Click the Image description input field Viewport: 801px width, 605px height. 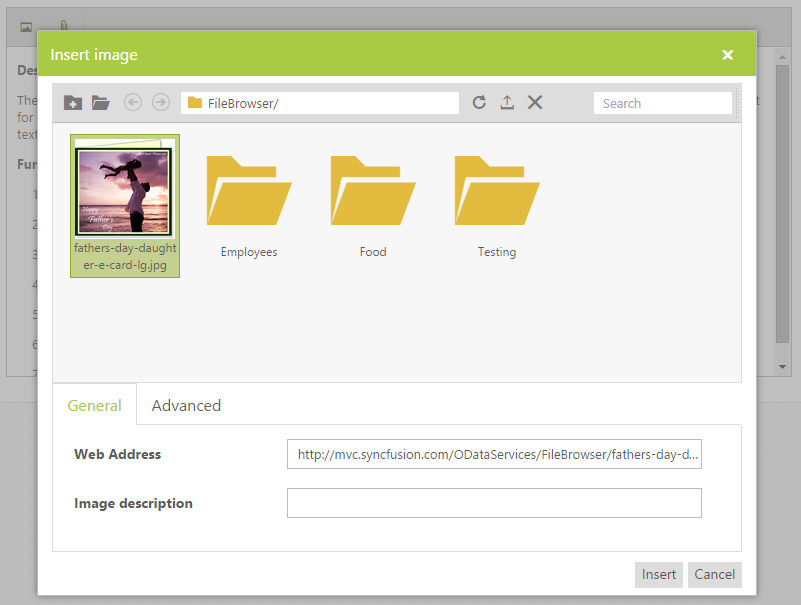pos(494,503)
